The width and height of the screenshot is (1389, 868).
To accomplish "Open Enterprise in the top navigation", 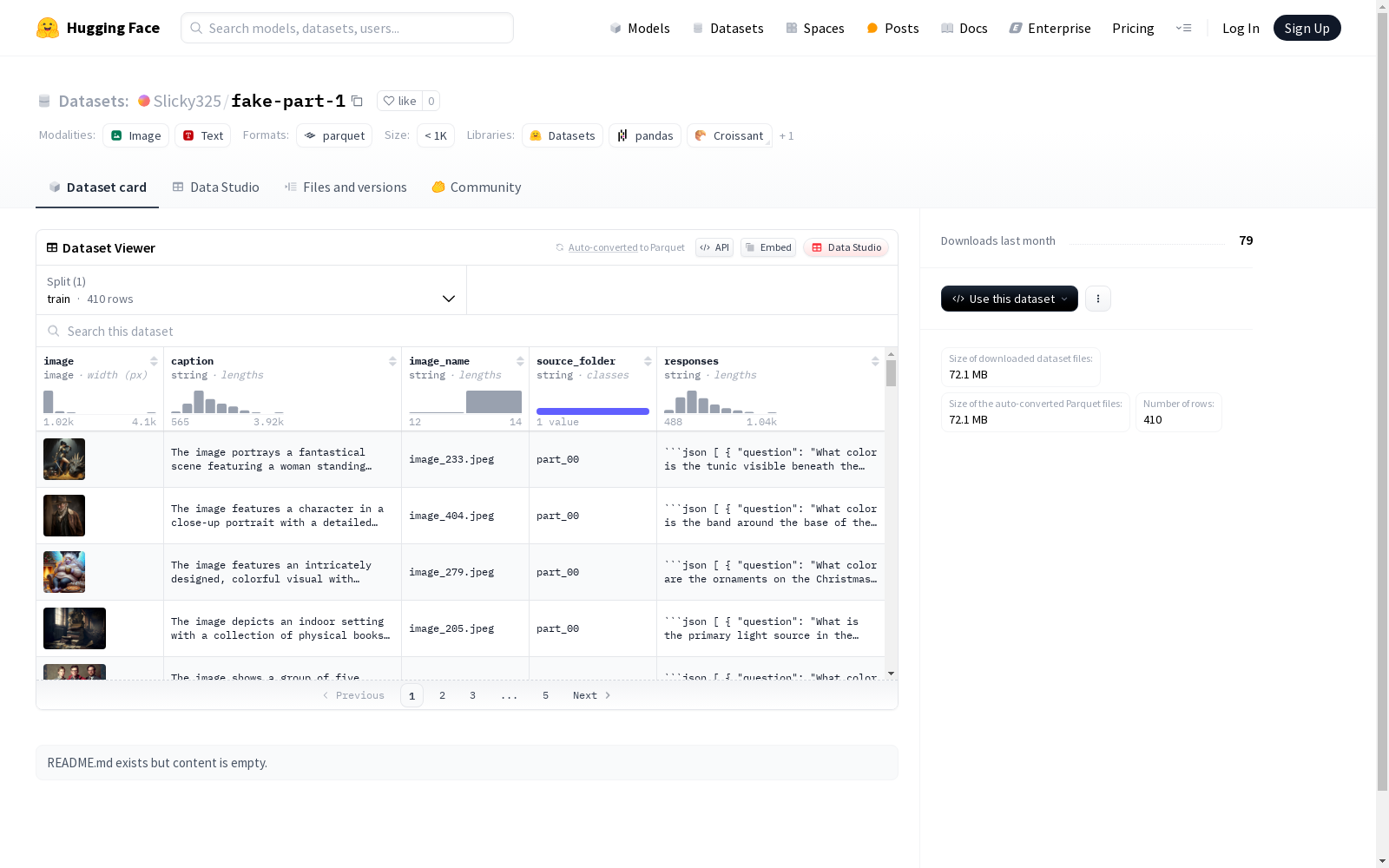I will tap(1050, 28).
